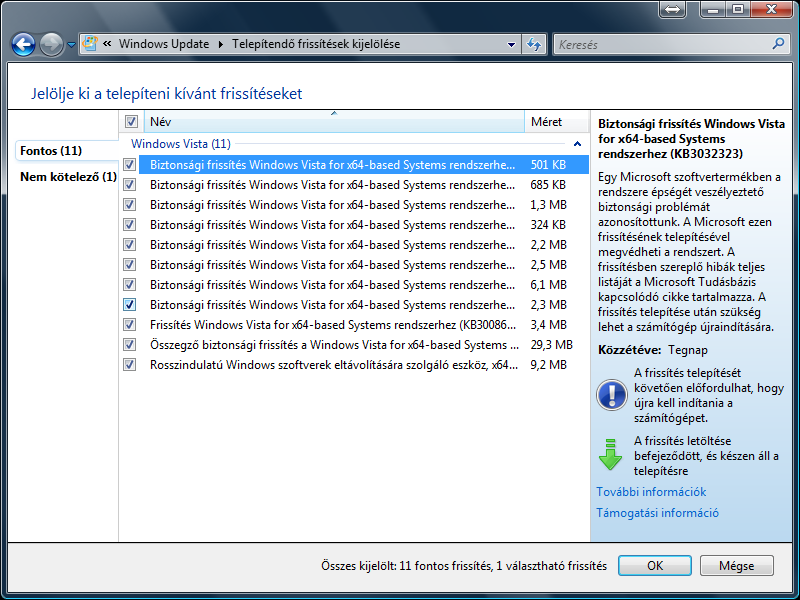The height and width of the screenshot is (600, 800).
Task: Click the greyed Forward arrow button
Action: coord(52,44)
